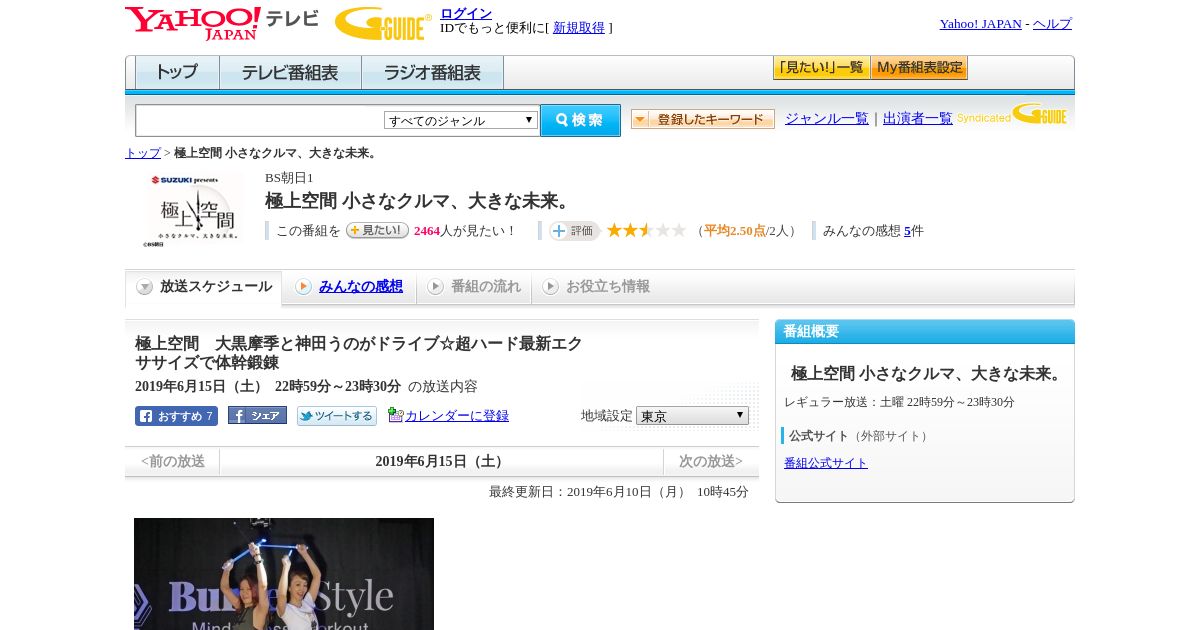Go to Yahoo! JAPAN top link
This screenshot has width=1200, height=630.
[980, 24]
